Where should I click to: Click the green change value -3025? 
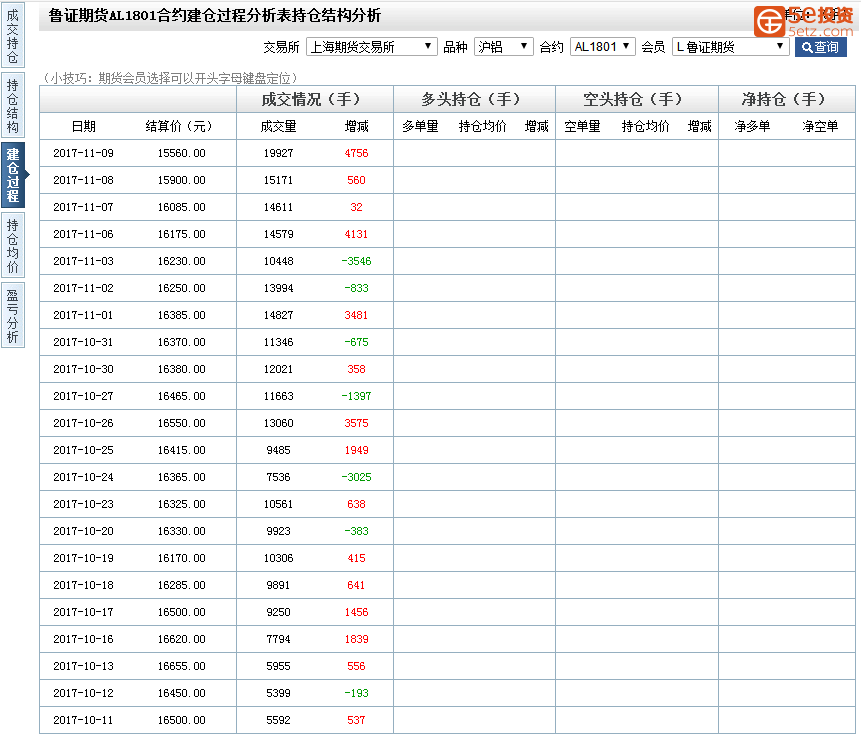tap(356, 477)
